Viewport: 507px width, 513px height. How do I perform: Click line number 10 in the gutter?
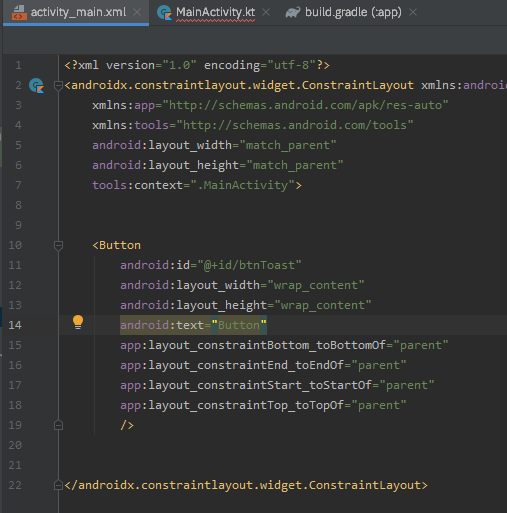point(15,245)
